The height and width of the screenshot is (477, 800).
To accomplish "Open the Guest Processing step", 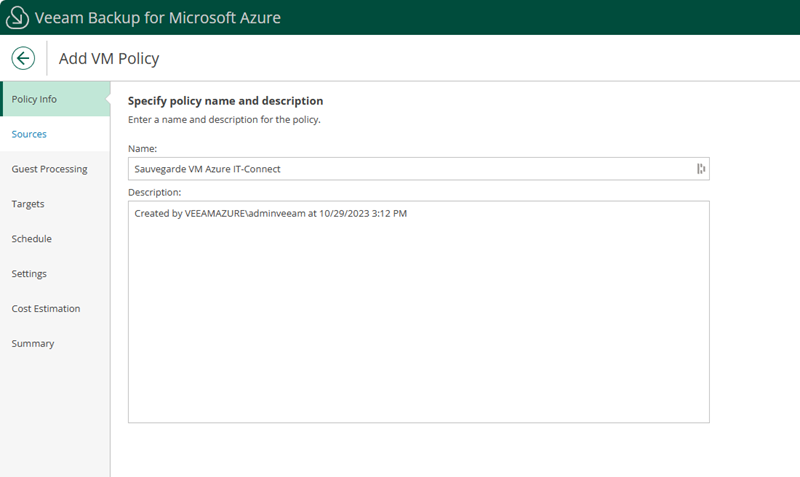I will 49,169.
